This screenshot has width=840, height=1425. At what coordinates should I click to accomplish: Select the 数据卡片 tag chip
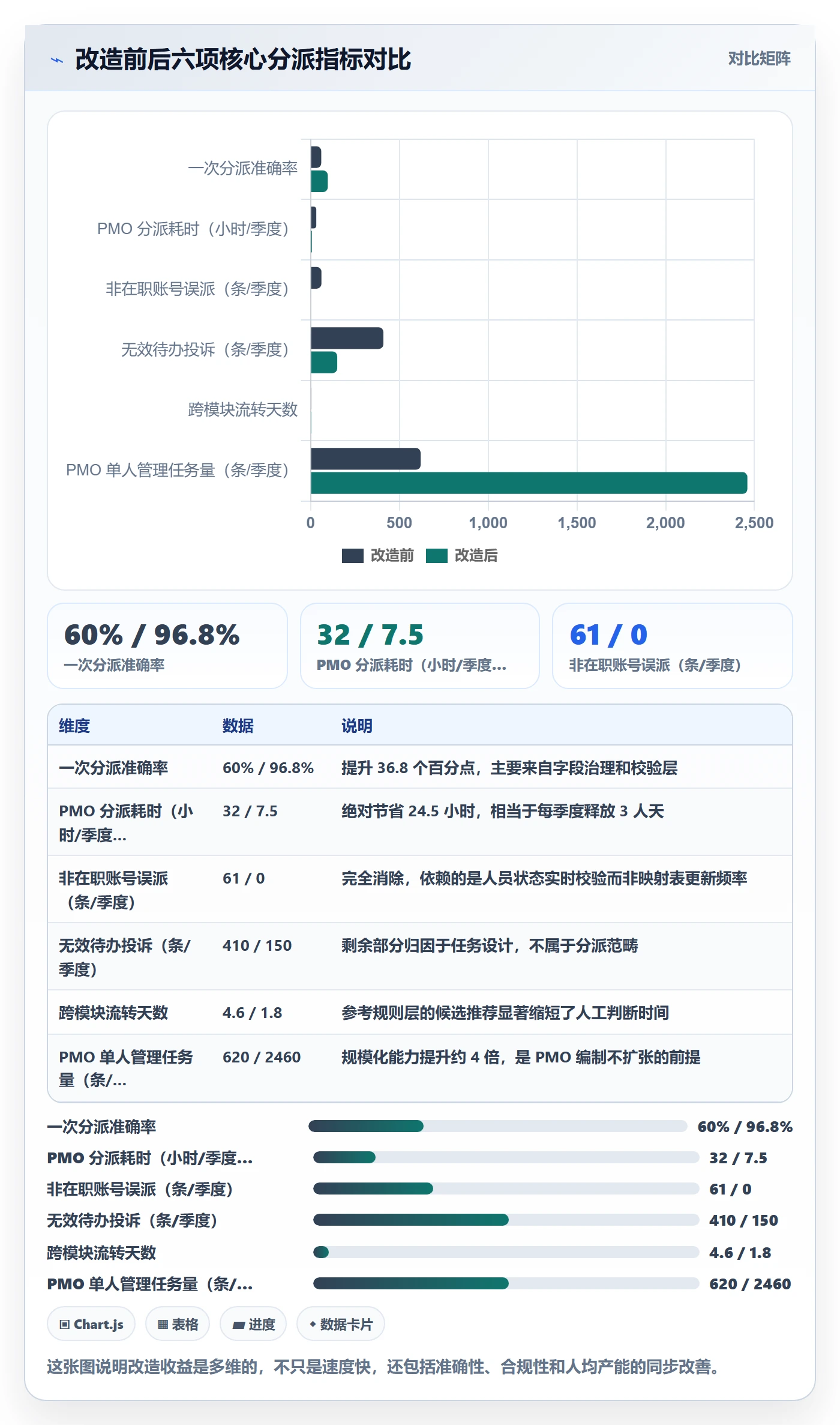tap(341, 1324)
